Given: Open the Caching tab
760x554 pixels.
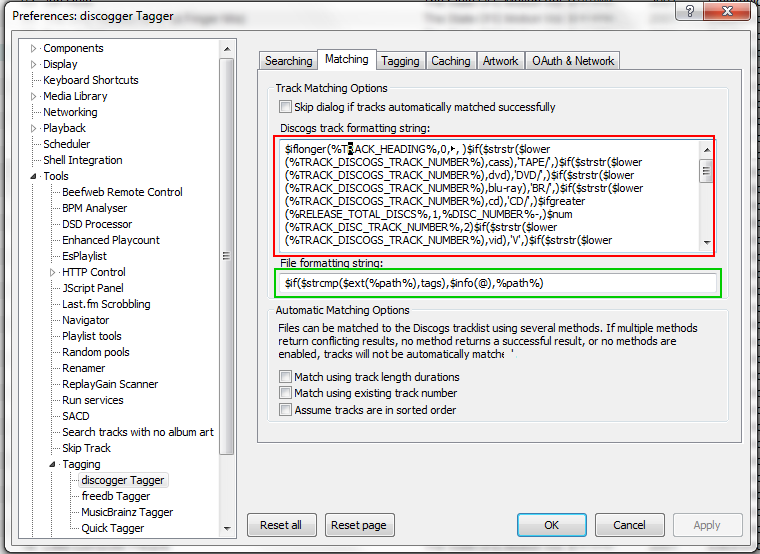Looking at the screenshot, I should (451, 61).
